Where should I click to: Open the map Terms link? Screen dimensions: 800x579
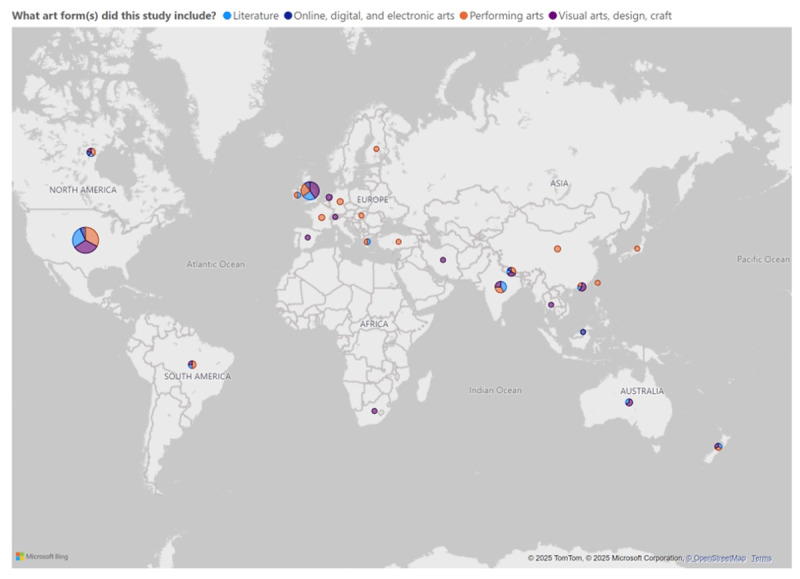(761, 558)
